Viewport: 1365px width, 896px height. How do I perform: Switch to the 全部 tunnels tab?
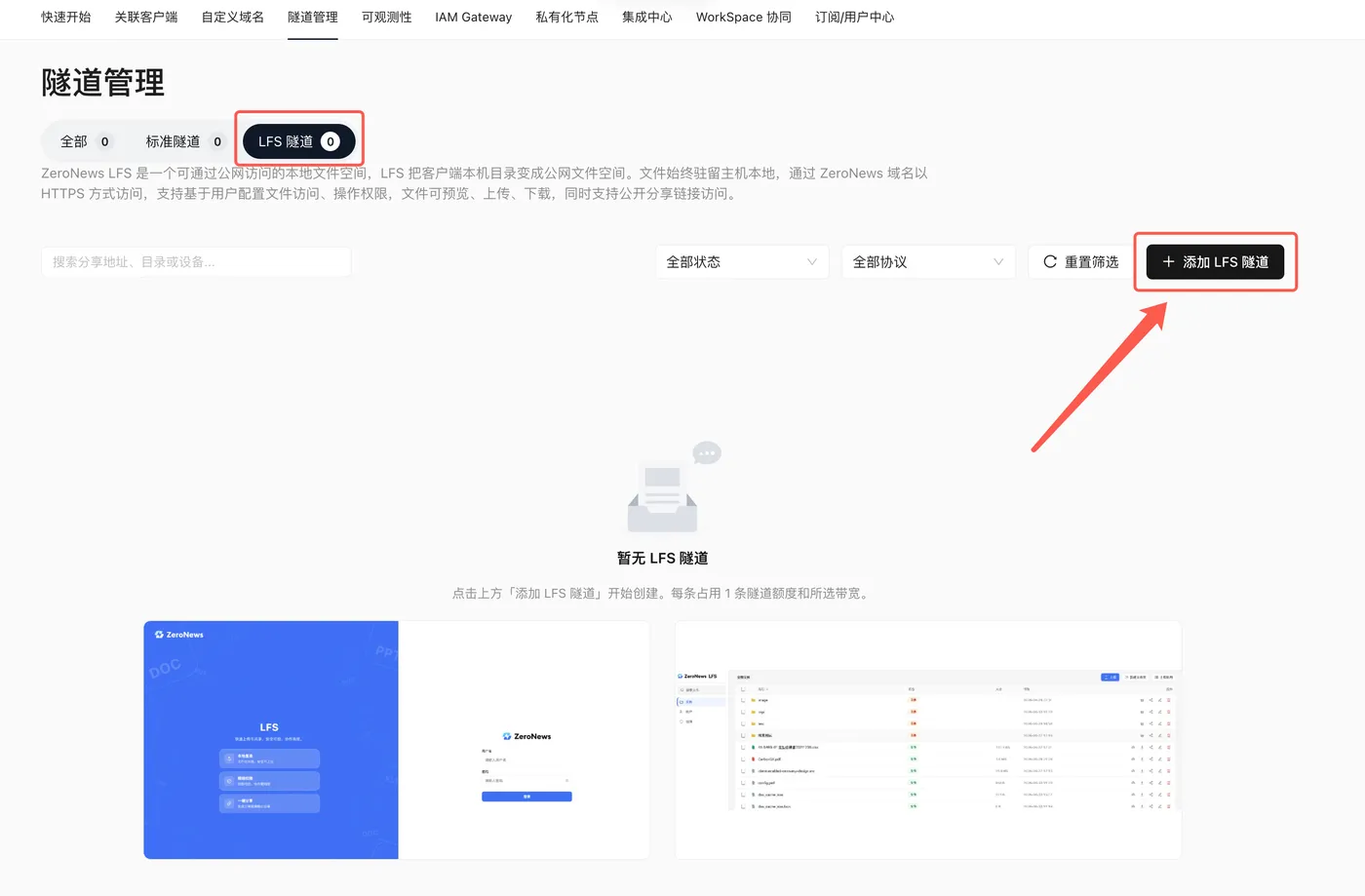87,141
